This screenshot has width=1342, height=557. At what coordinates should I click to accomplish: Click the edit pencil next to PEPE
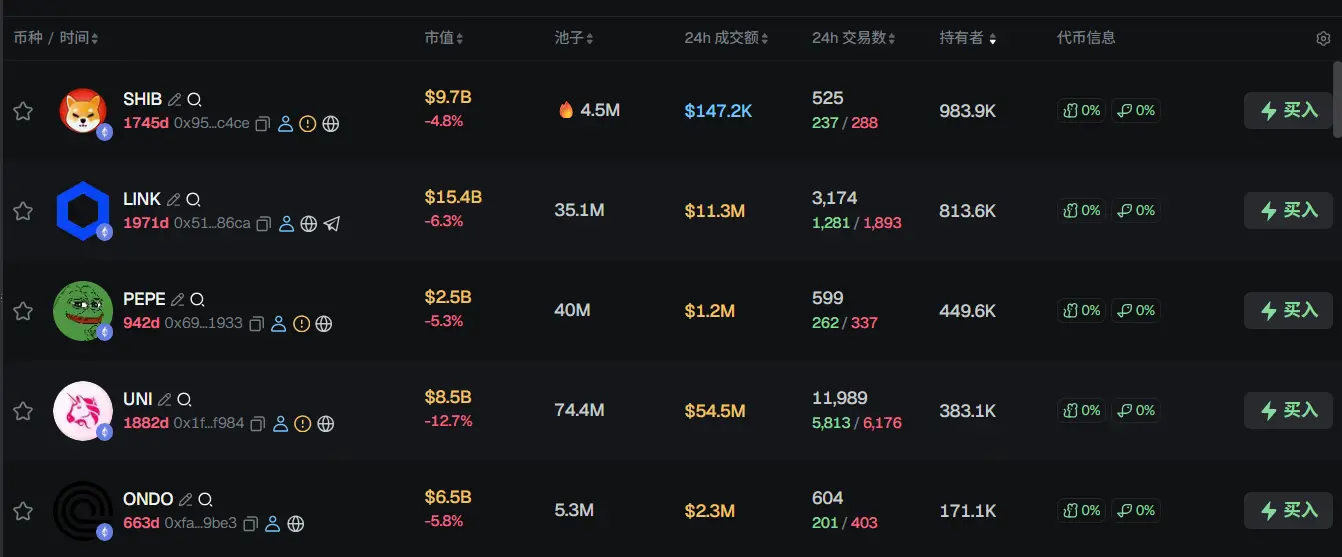[178, 300]
